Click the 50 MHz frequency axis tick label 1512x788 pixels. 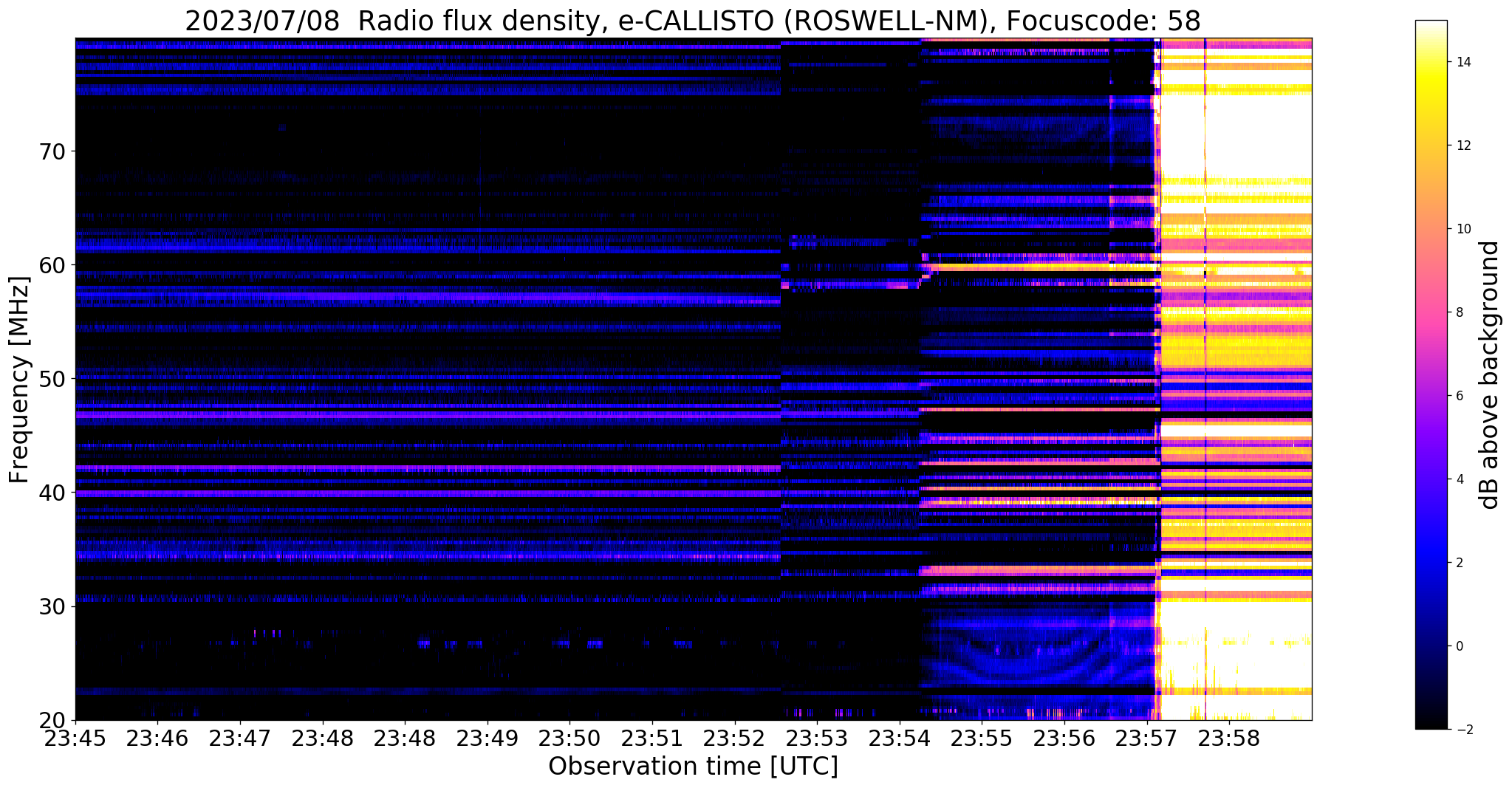[51, 379]
